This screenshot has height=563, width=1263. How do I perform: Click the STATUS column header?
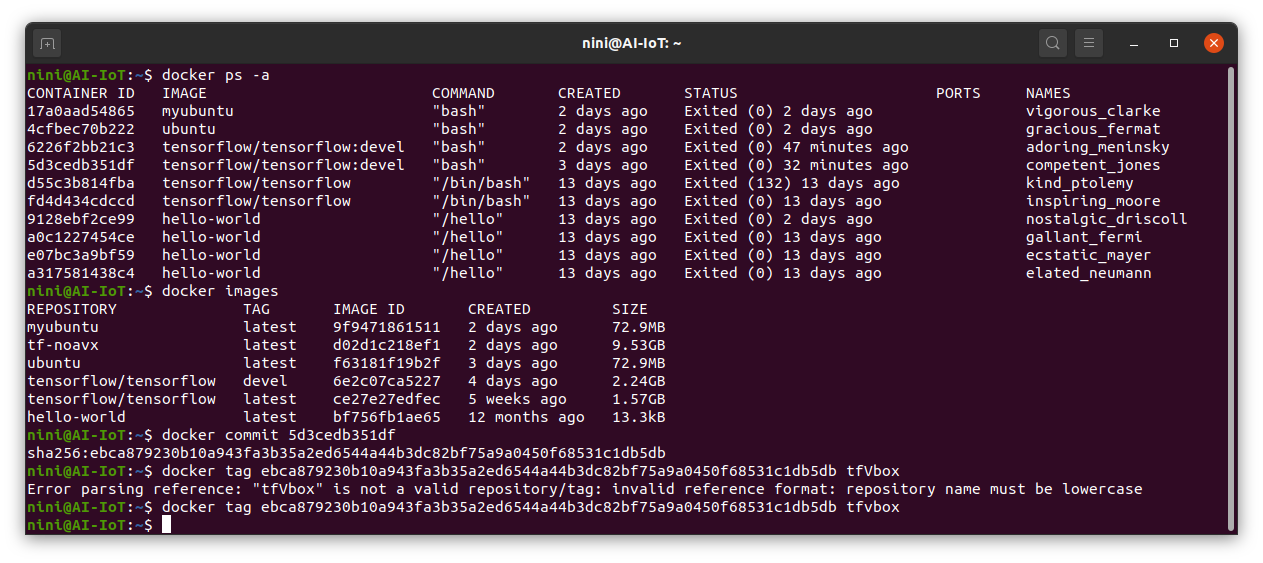(x=711, y=93)
